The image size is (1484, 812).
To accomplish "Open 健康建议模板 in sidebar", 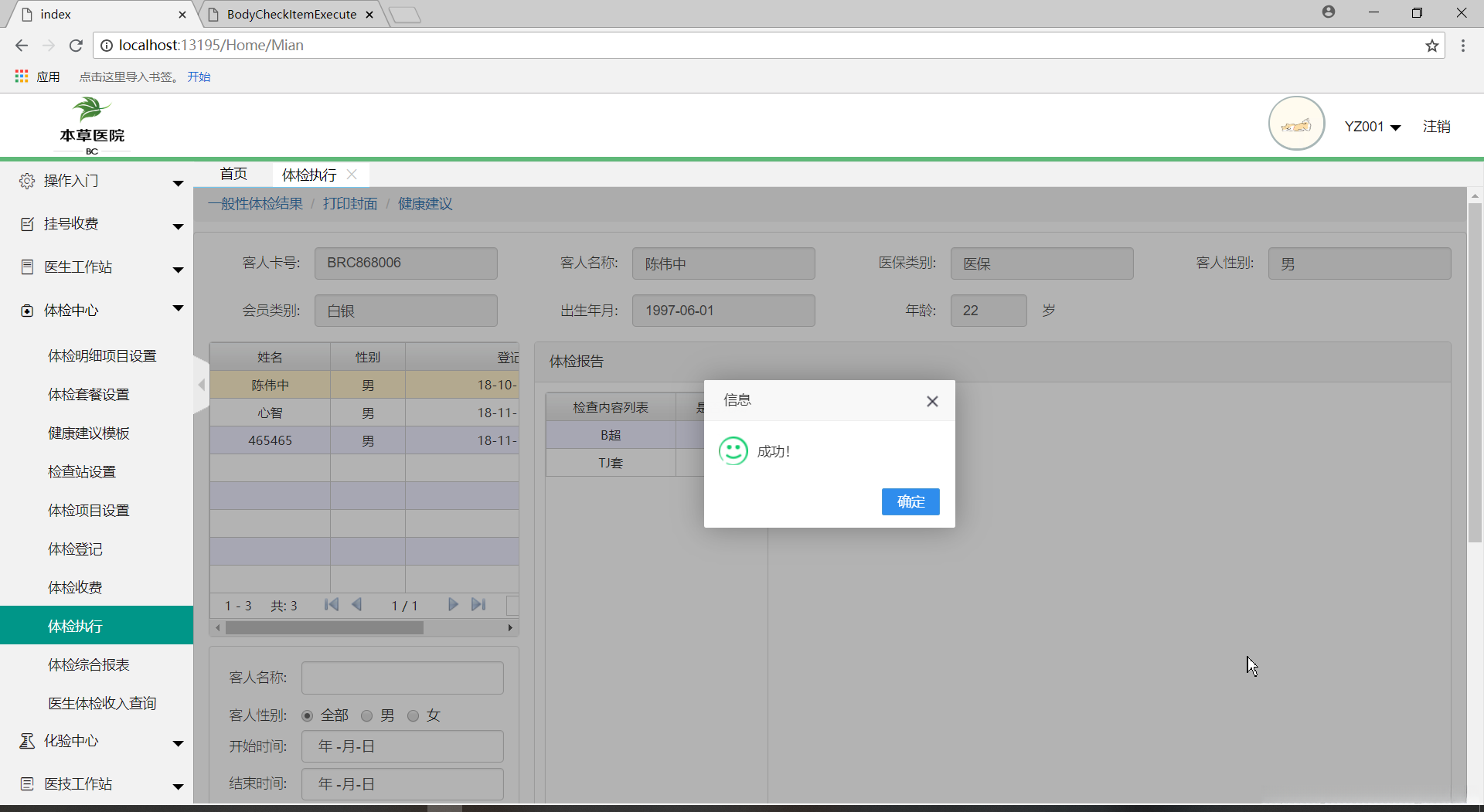I will tap(88, 433).
